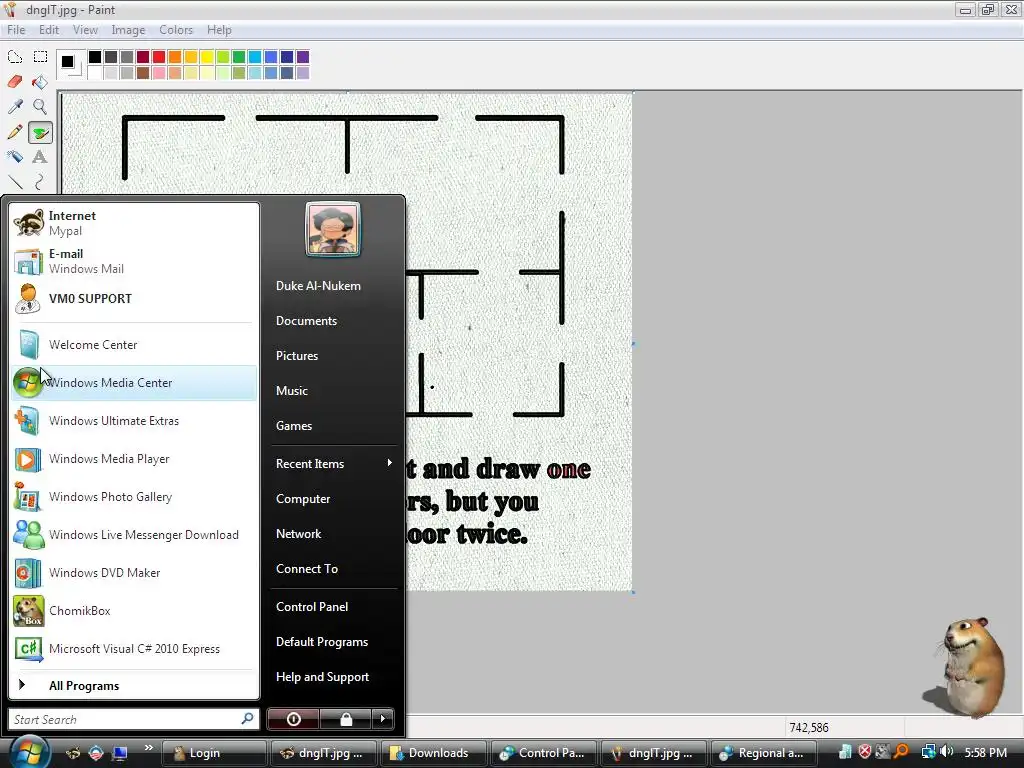1024x768 pixels.
Task: Open Games from Start menu
Action: pos(334,426)
